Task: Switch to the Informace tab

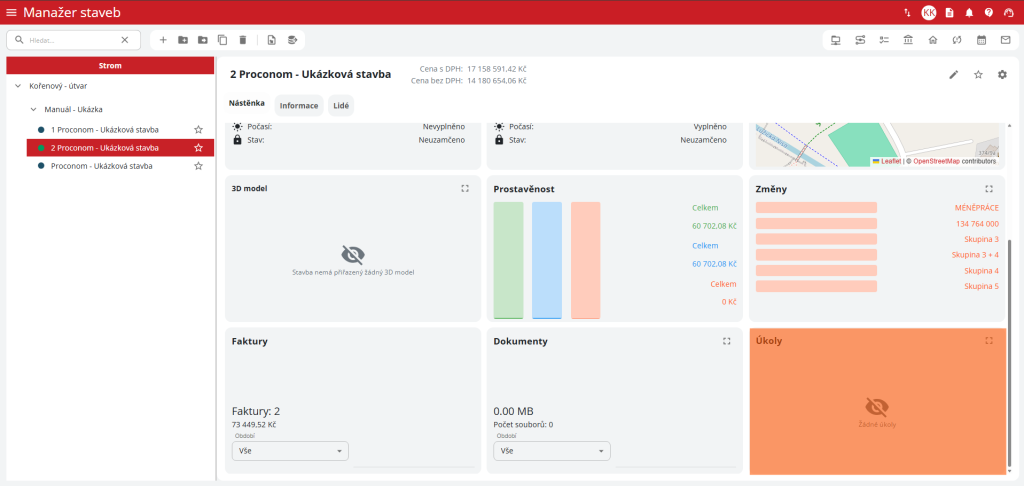Action: [299, 105]
